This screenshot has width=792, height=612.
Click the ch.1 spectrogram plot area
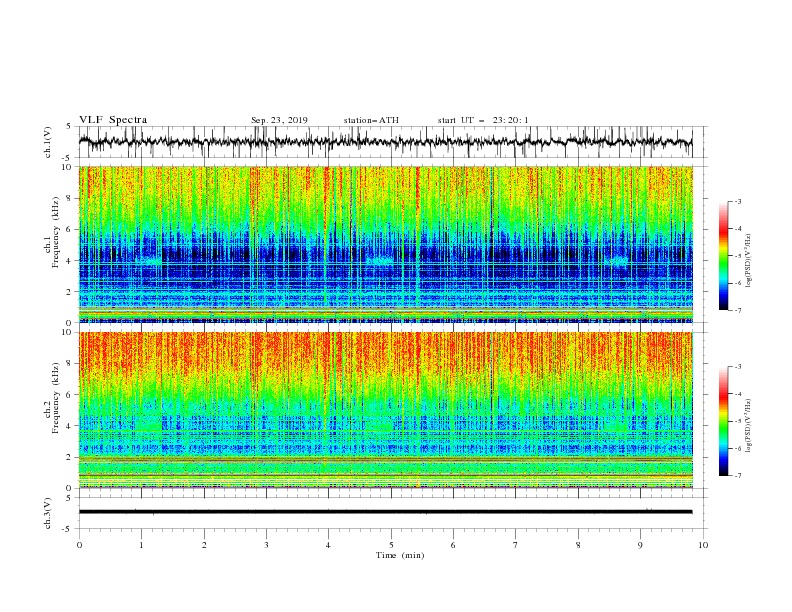(x=385, y=244)
